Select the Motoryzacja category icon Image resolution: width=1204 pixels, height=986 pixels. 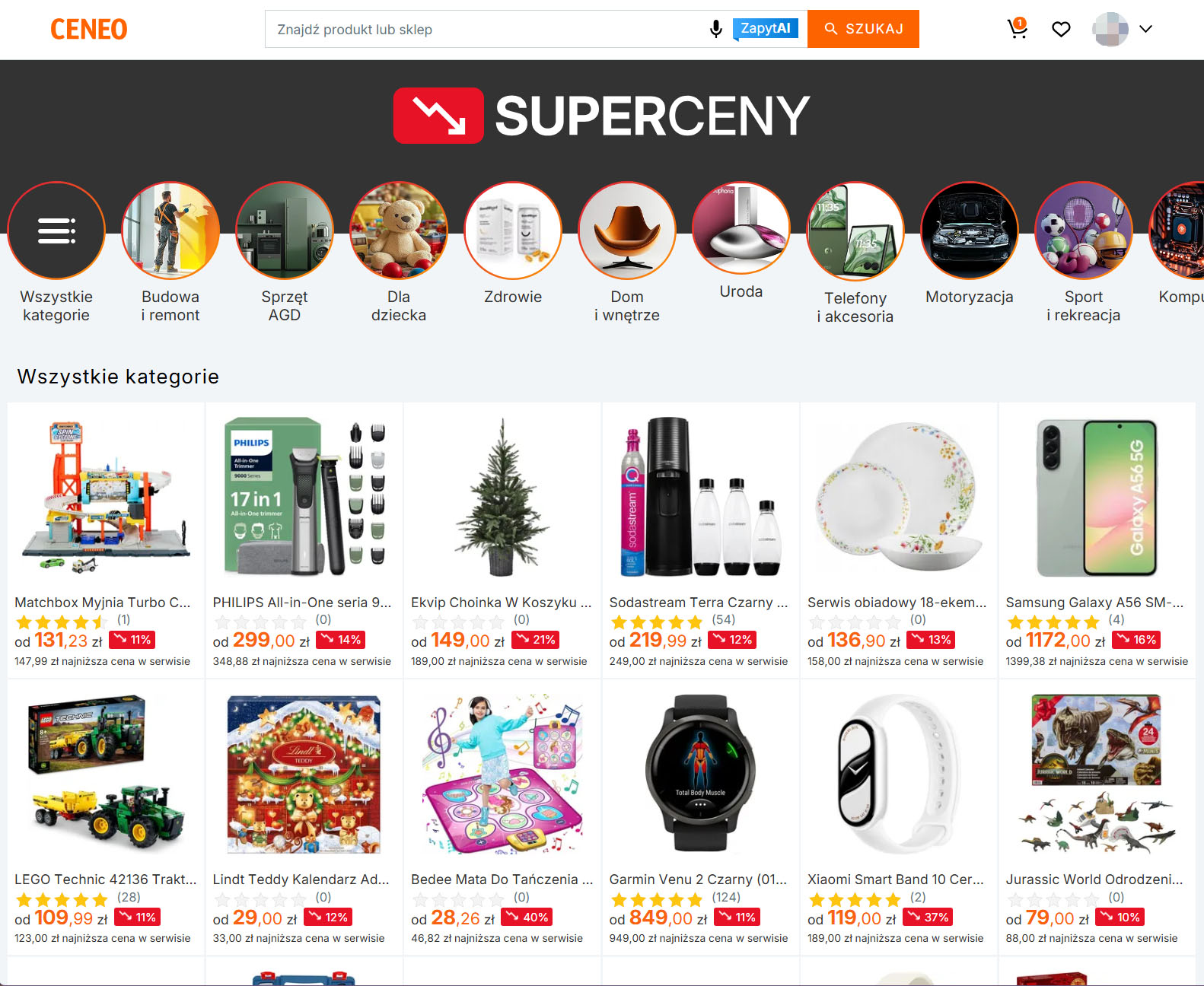(970, 231)
